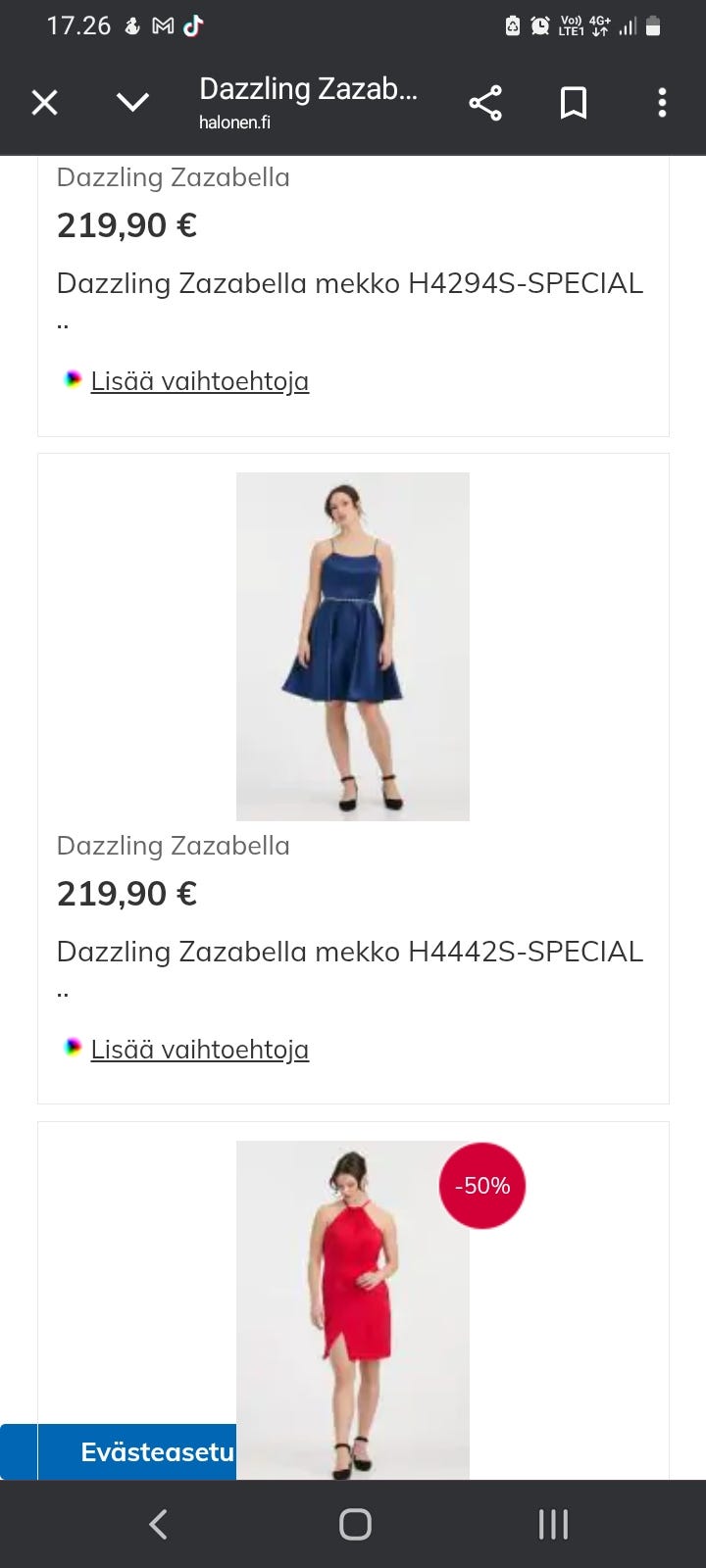Tap the TikTok notification icon
This screenshot has width=706, height=1568.
[193, 26]
